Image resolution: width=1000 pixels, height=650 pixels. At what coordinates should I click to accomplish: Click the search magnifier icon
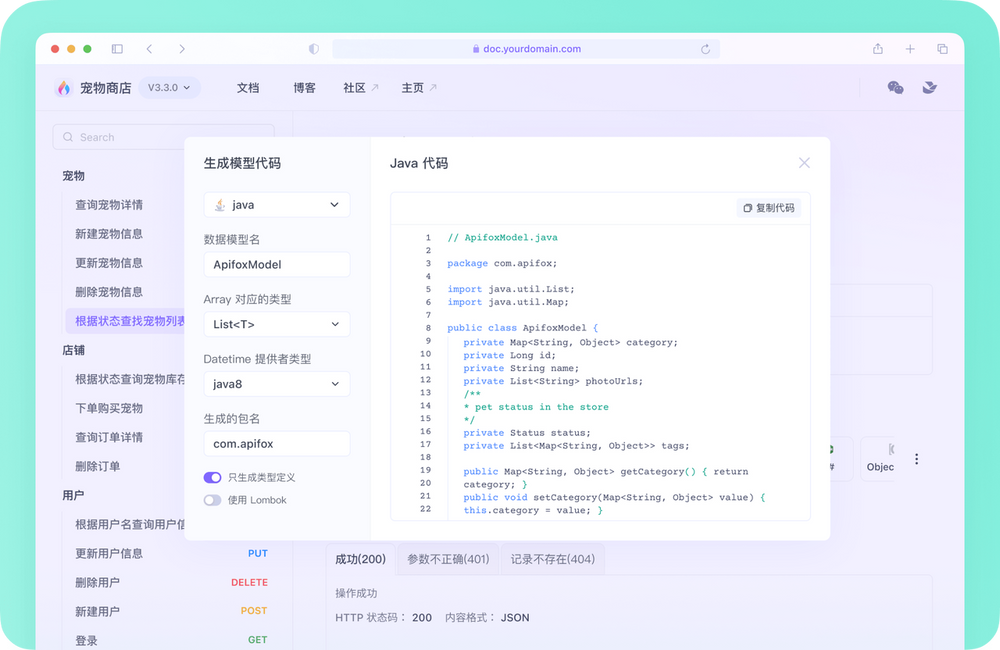tap(68, 137)
